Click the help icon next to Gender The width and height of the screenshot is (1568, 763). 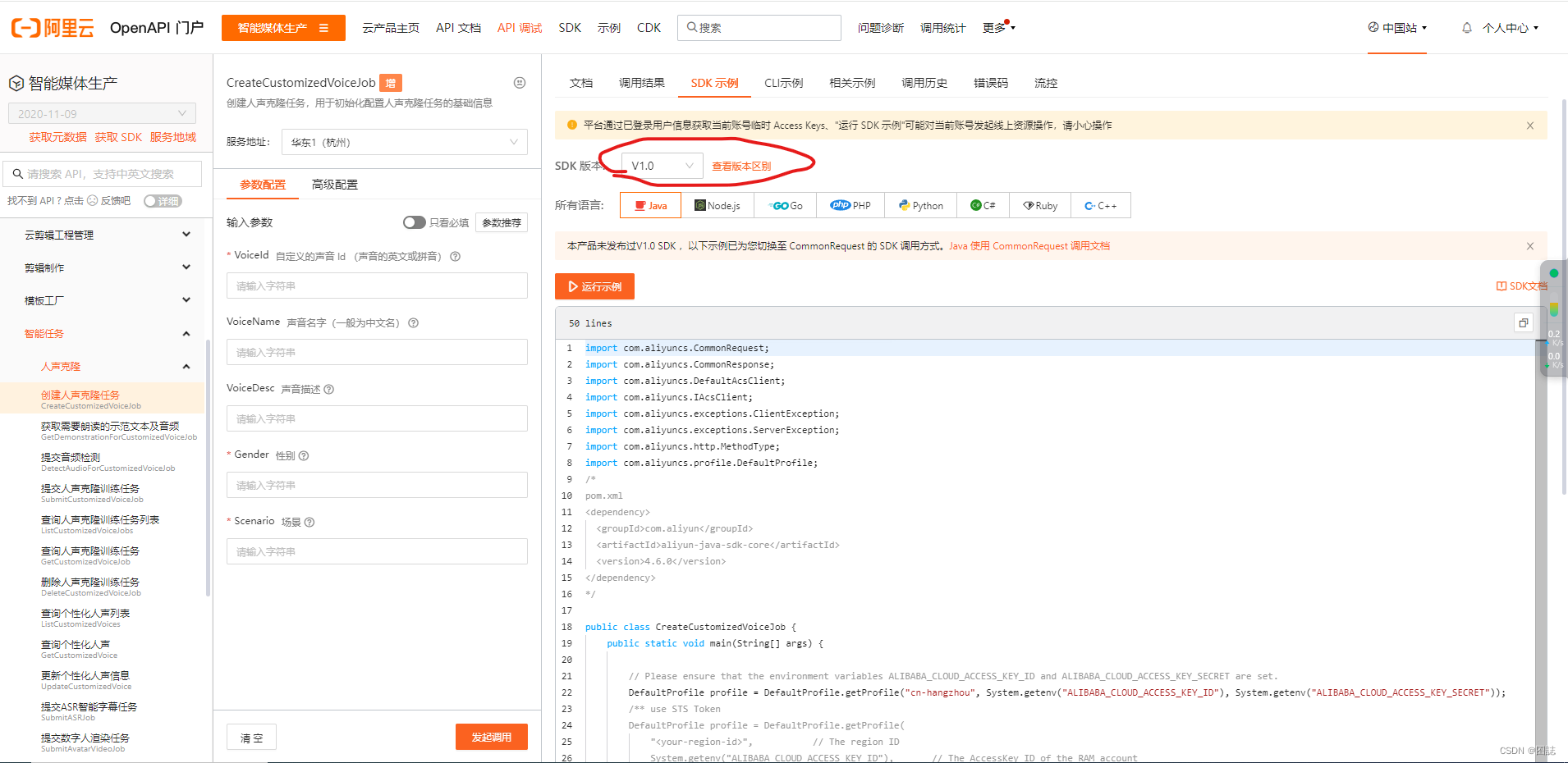[304, 455]
